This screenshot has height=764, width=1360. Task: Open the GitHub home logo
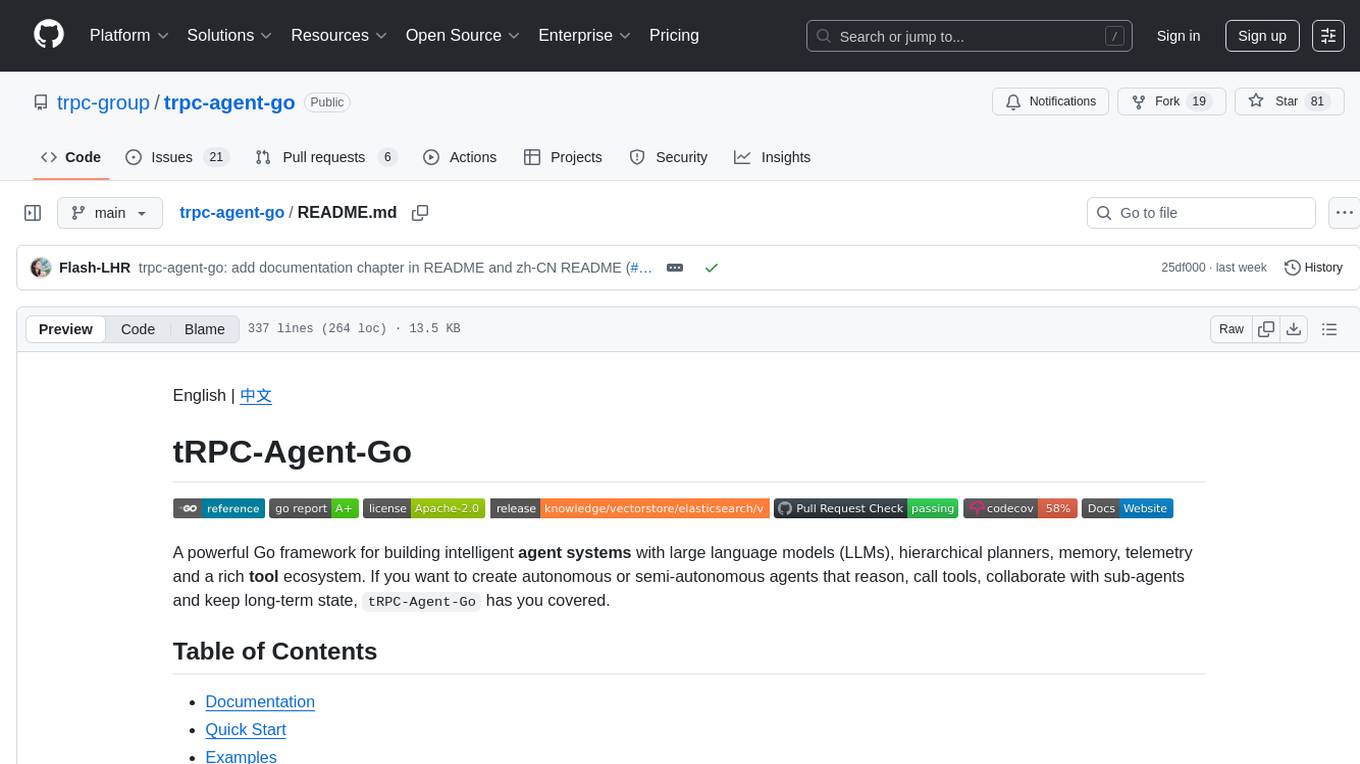point(49,35)
